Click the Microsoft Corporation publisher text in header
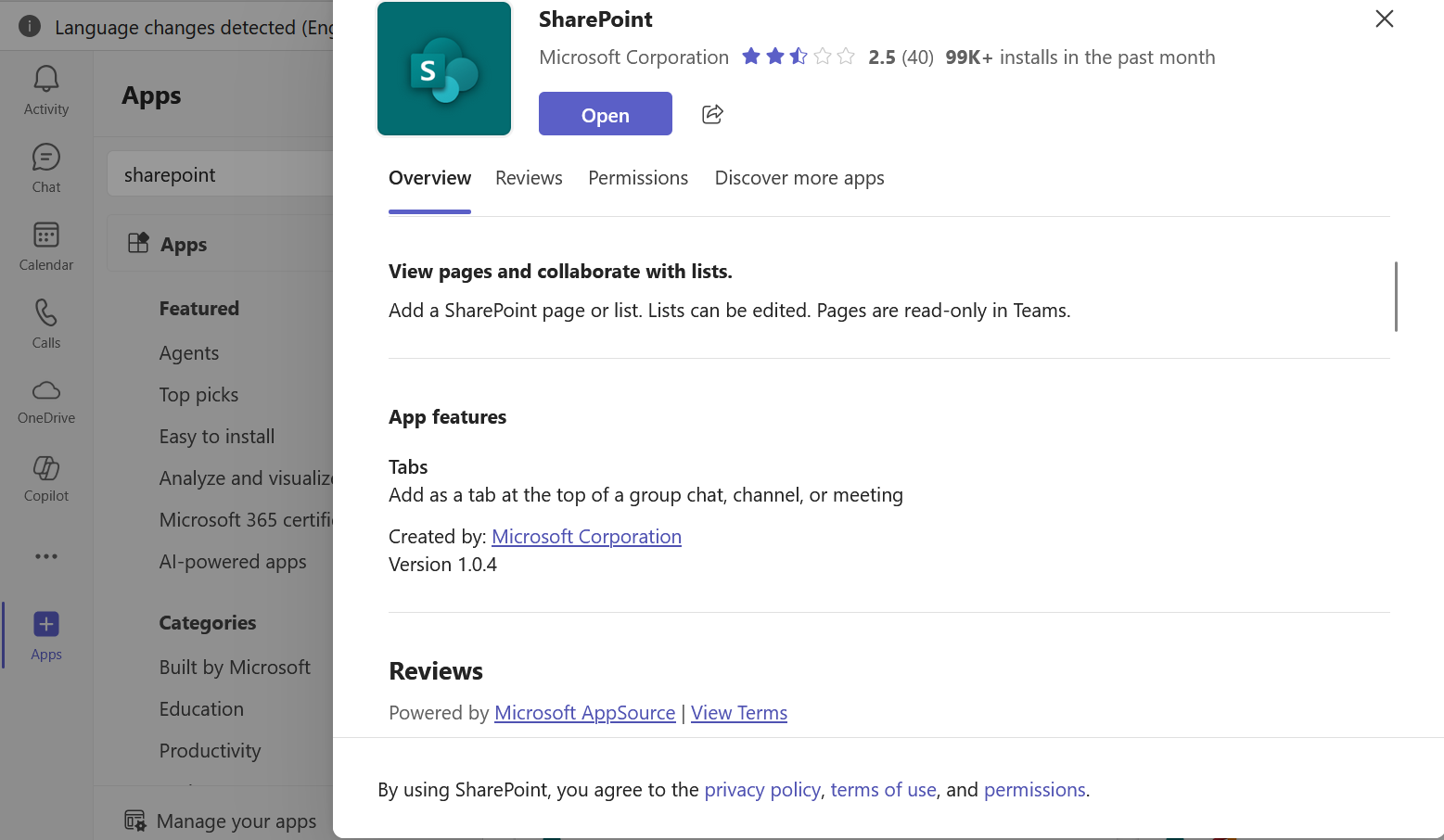 pos(633,57)
